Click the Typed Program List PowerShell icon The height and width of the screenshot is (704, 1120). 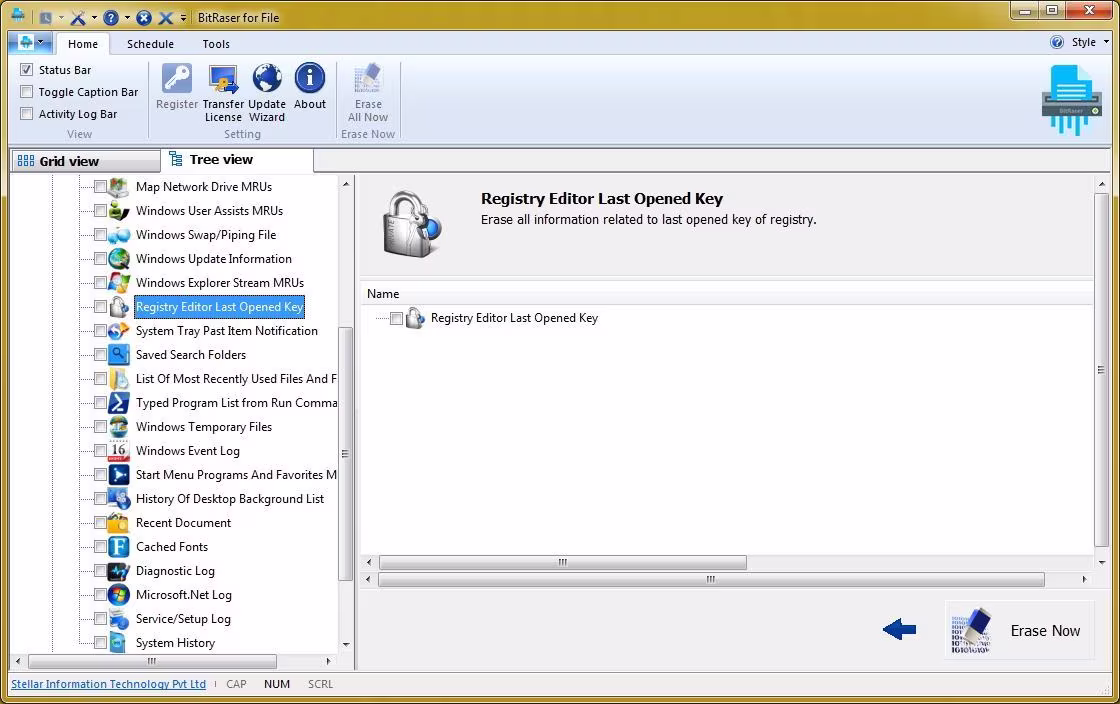click(x=119, y=403)
